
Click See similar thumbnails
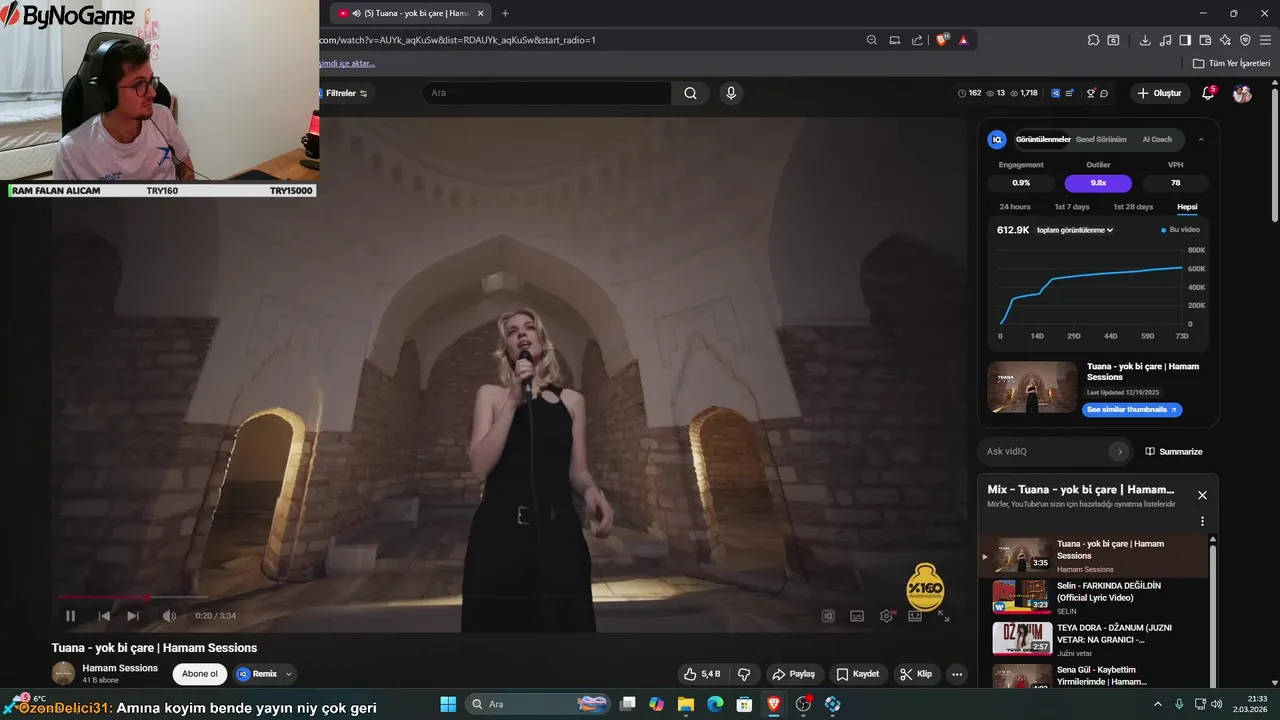1132,410
